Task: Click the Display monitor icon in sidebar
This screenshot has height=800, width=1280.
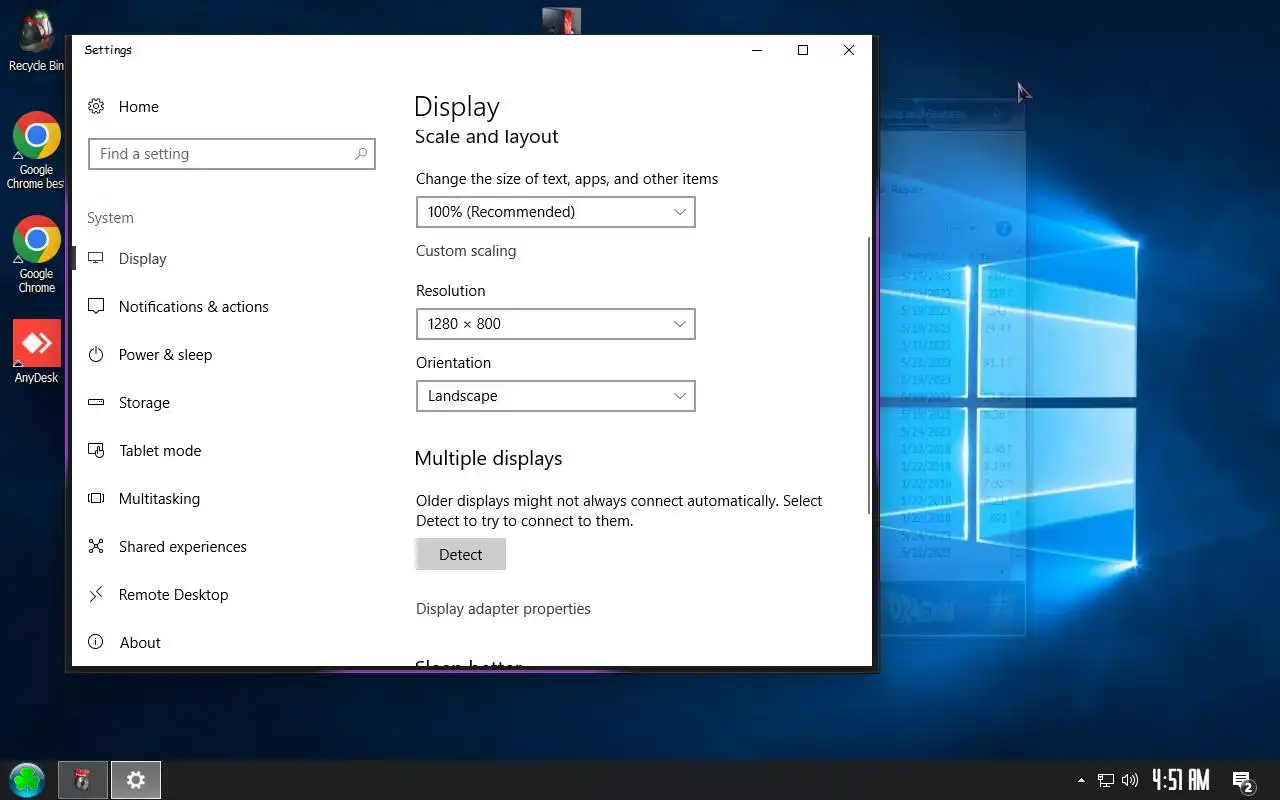Action: [x=96, y=258]
